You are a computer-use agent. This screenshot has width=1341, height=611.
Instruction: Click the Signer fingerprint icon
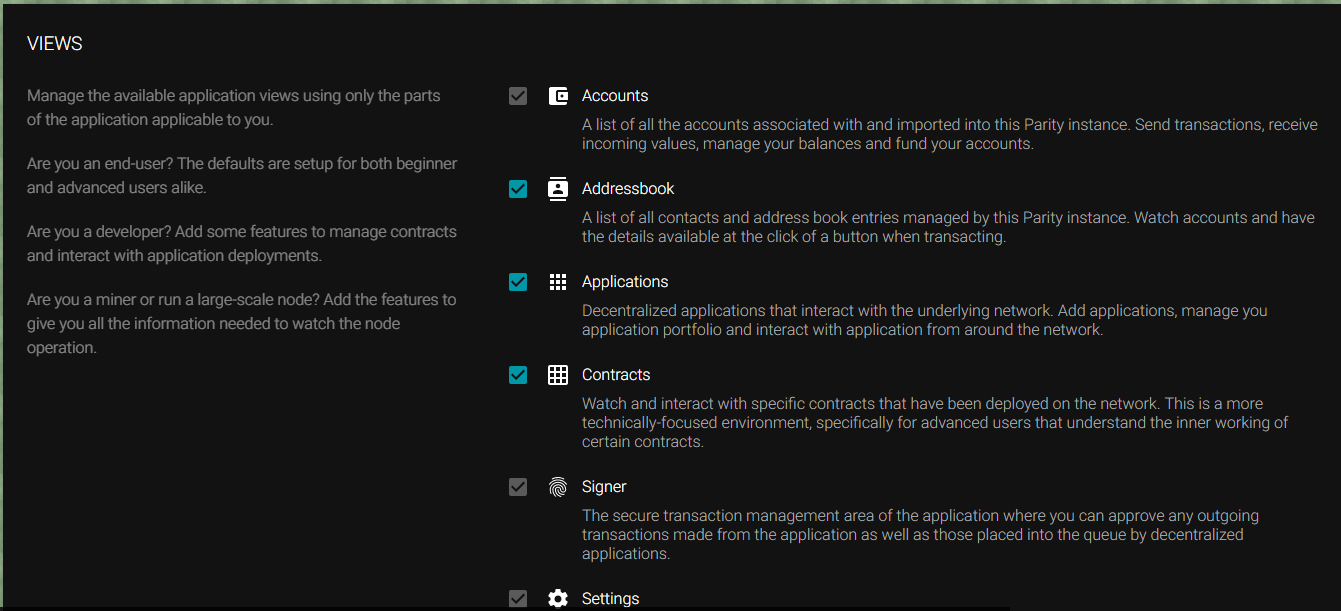[x=558, y=487]
